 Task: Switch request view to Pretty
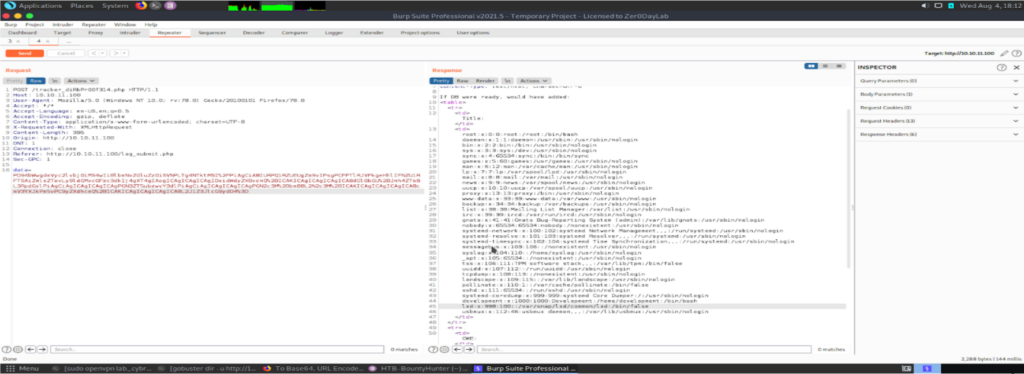point(14,80)
